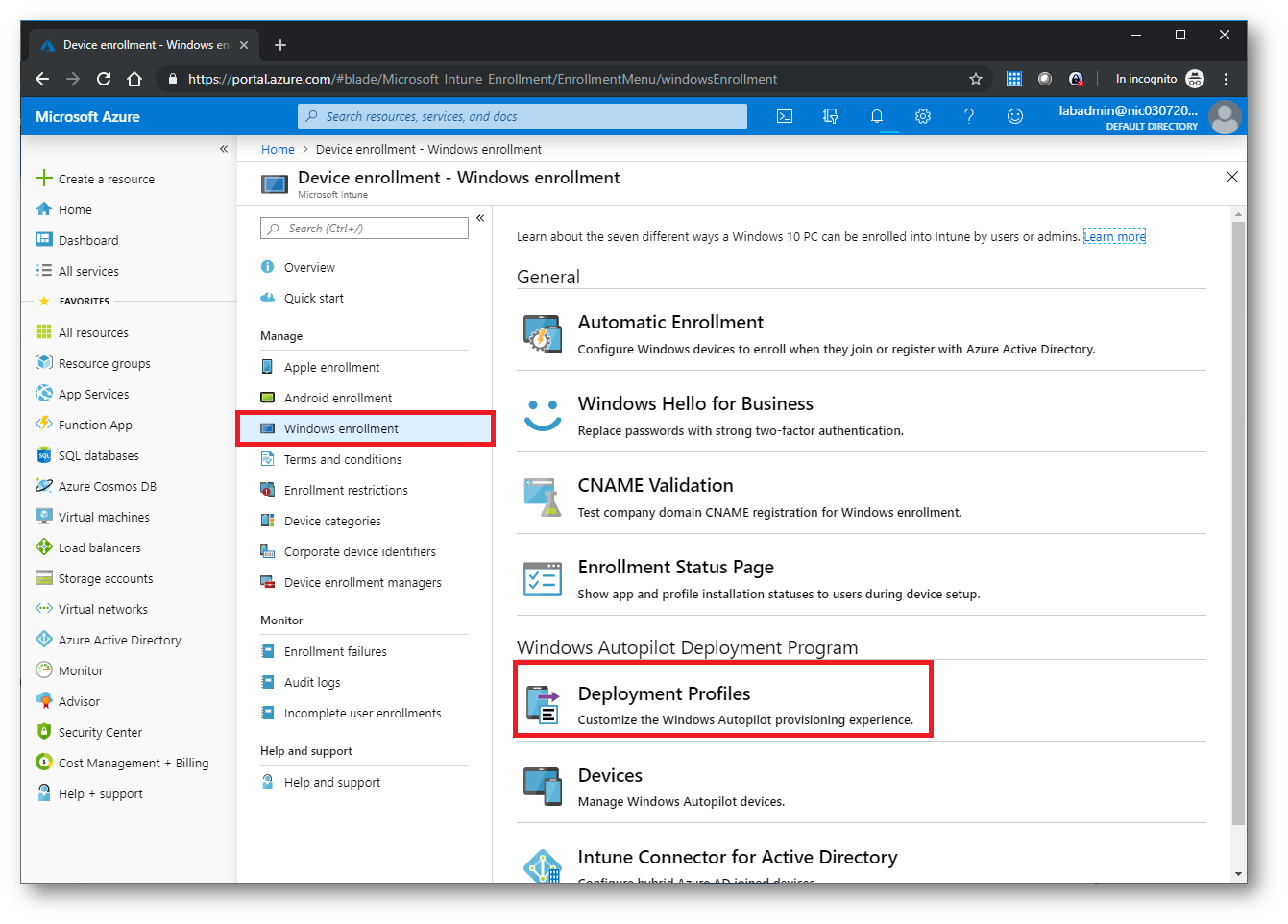The width and height of the screenshot is (1288, 924).
Task: Click the labadmin account avatar
Action: (1225, 117)
